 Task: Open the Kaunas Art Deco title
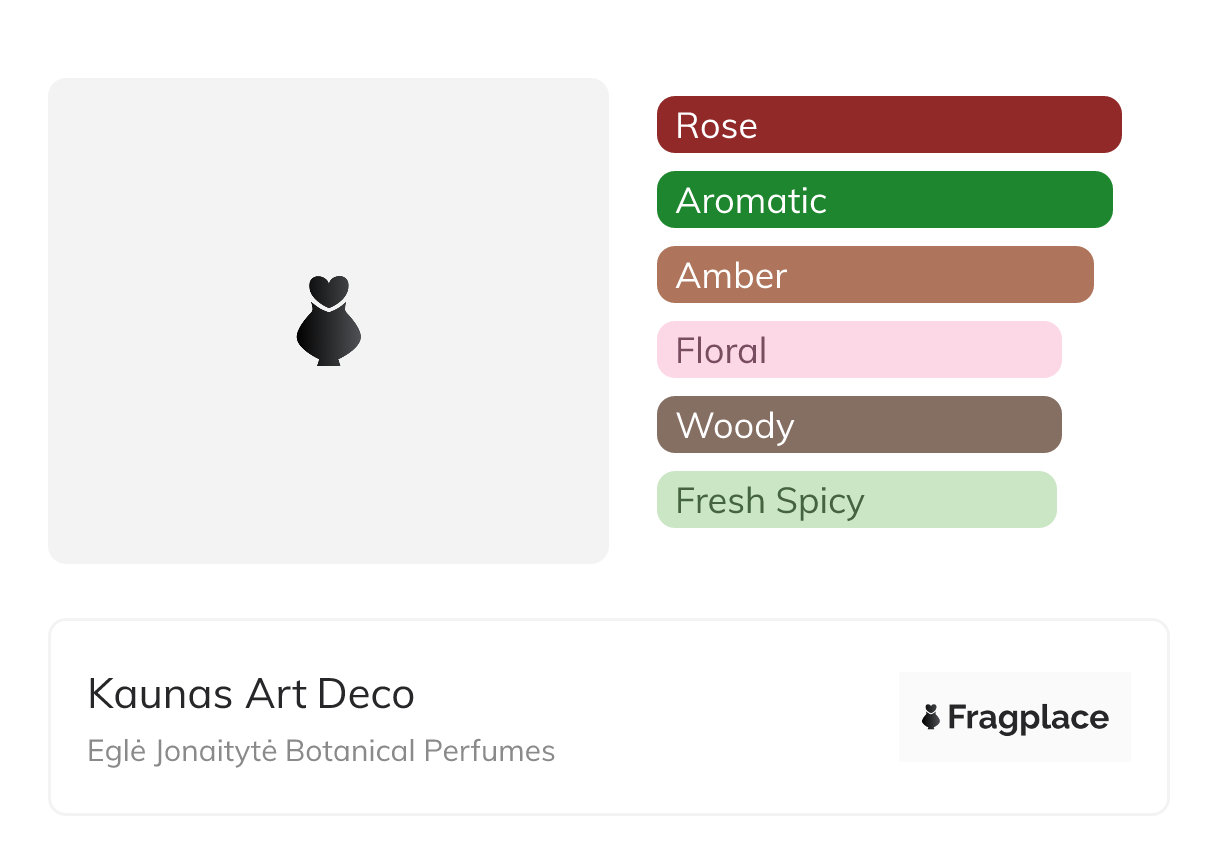point(251,694)
